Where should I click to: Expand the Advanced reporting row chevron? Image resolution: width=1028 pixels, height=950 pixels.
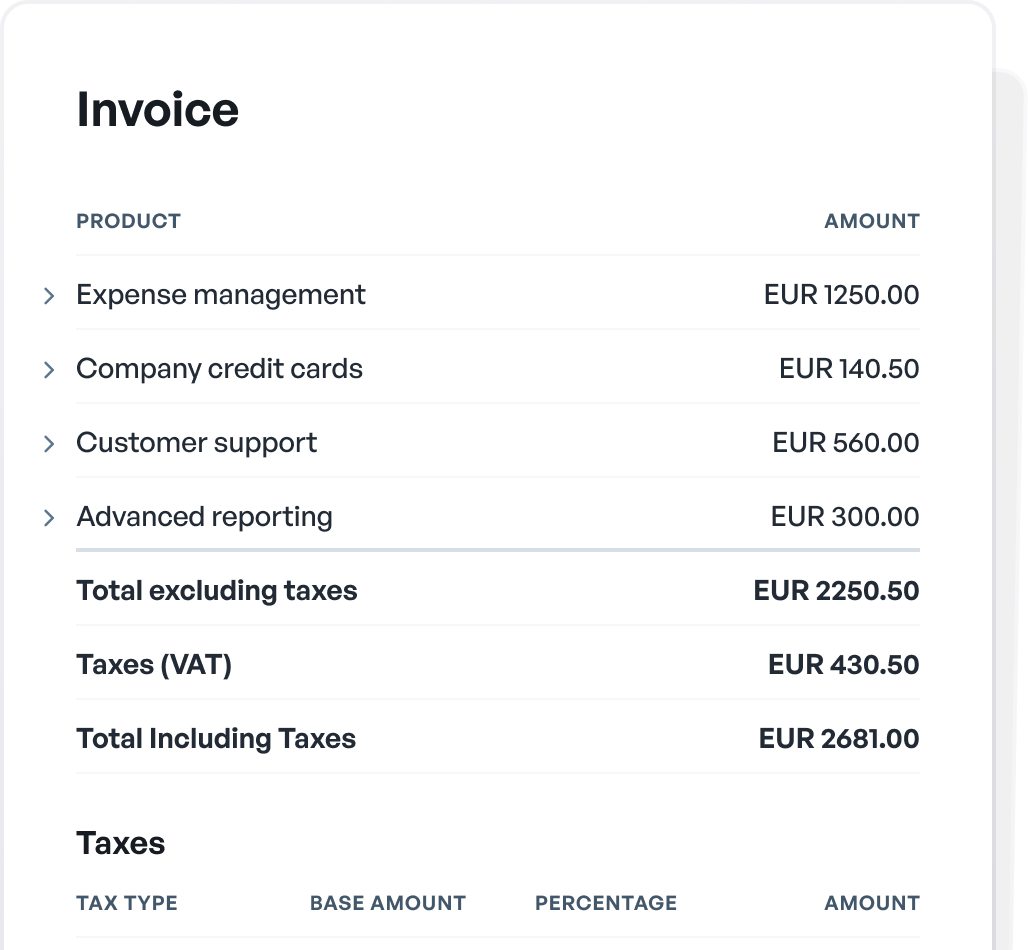(49, 518)
